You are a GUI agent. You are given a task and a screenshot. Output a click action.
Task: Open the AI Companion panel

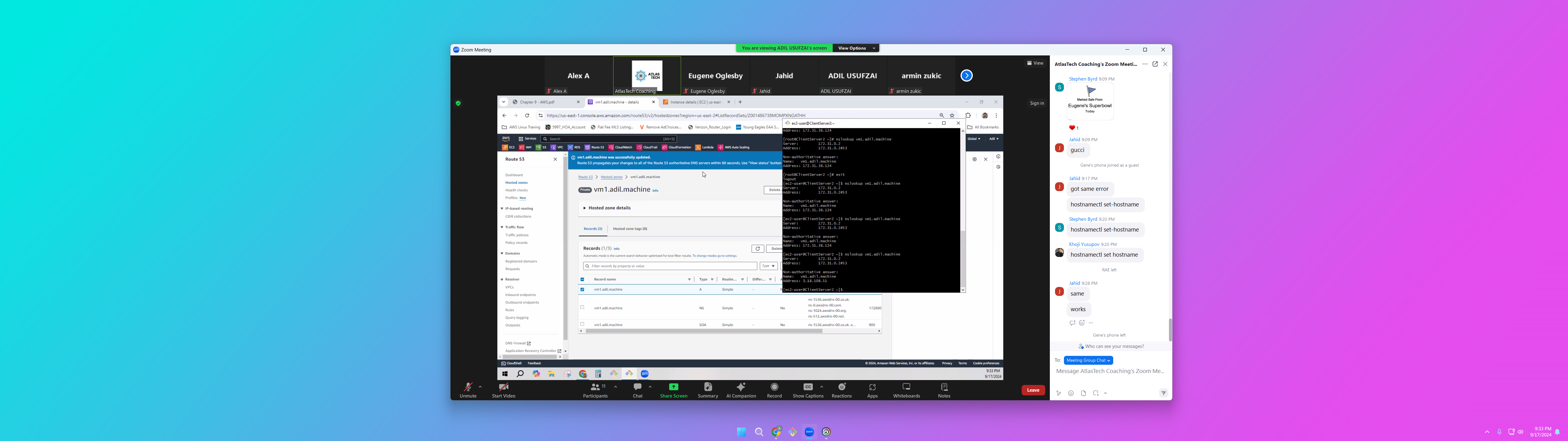tap(741, 387)
